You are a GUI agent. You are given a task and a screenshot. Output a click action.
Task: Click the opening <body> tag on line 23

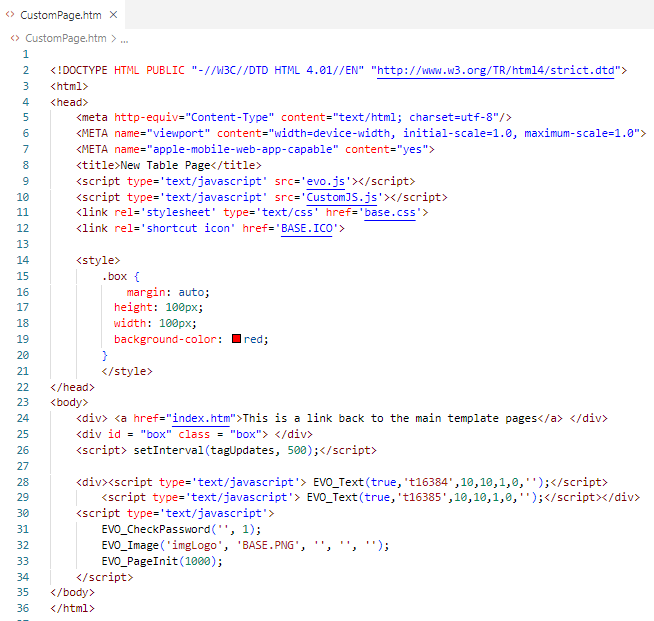coord(69,402)
